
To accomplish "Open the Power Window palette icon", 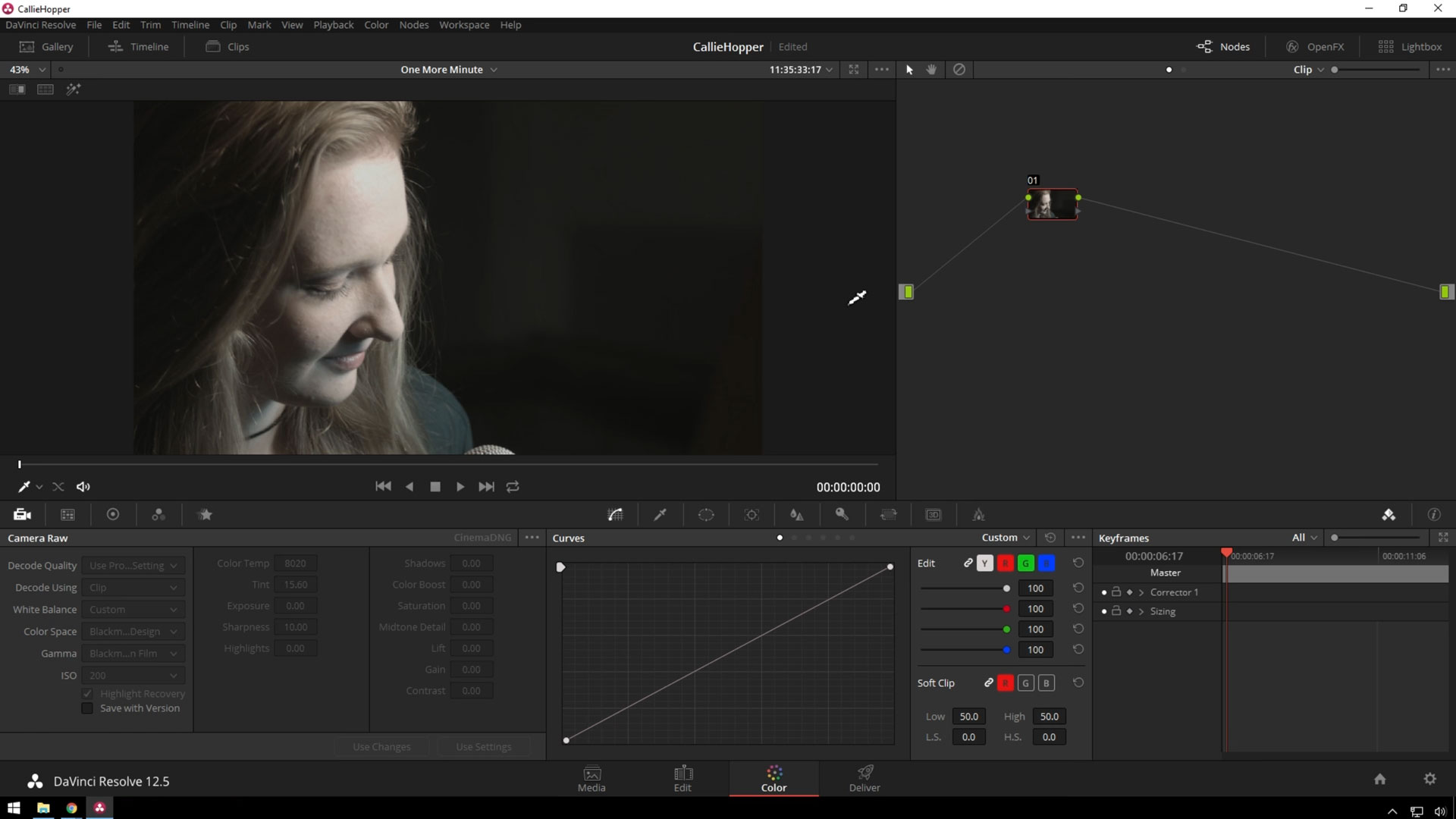I will (x=706, y=515).
